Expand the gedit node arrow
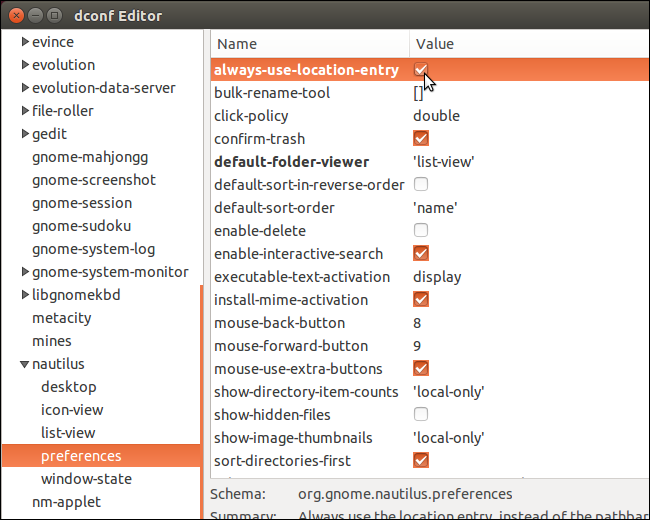The height and width of the screenshot is (520, 650). 25,134
